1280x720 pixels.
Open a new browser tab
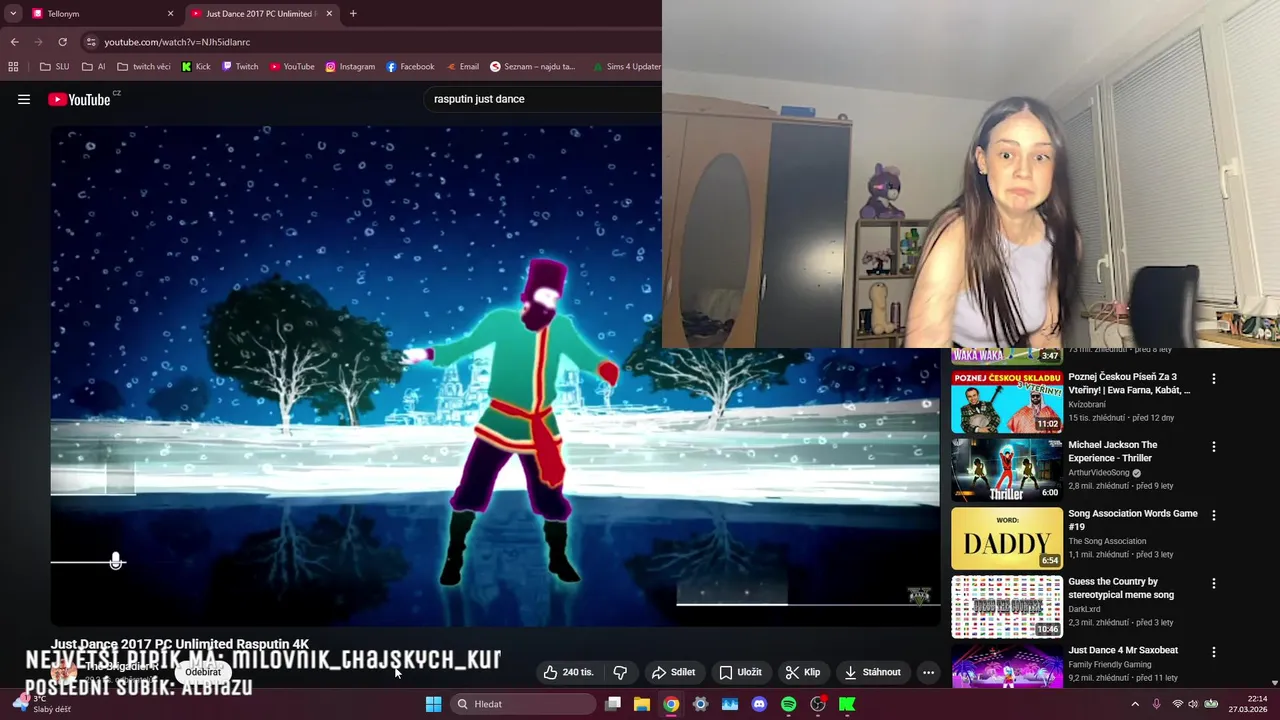point(353,14)
